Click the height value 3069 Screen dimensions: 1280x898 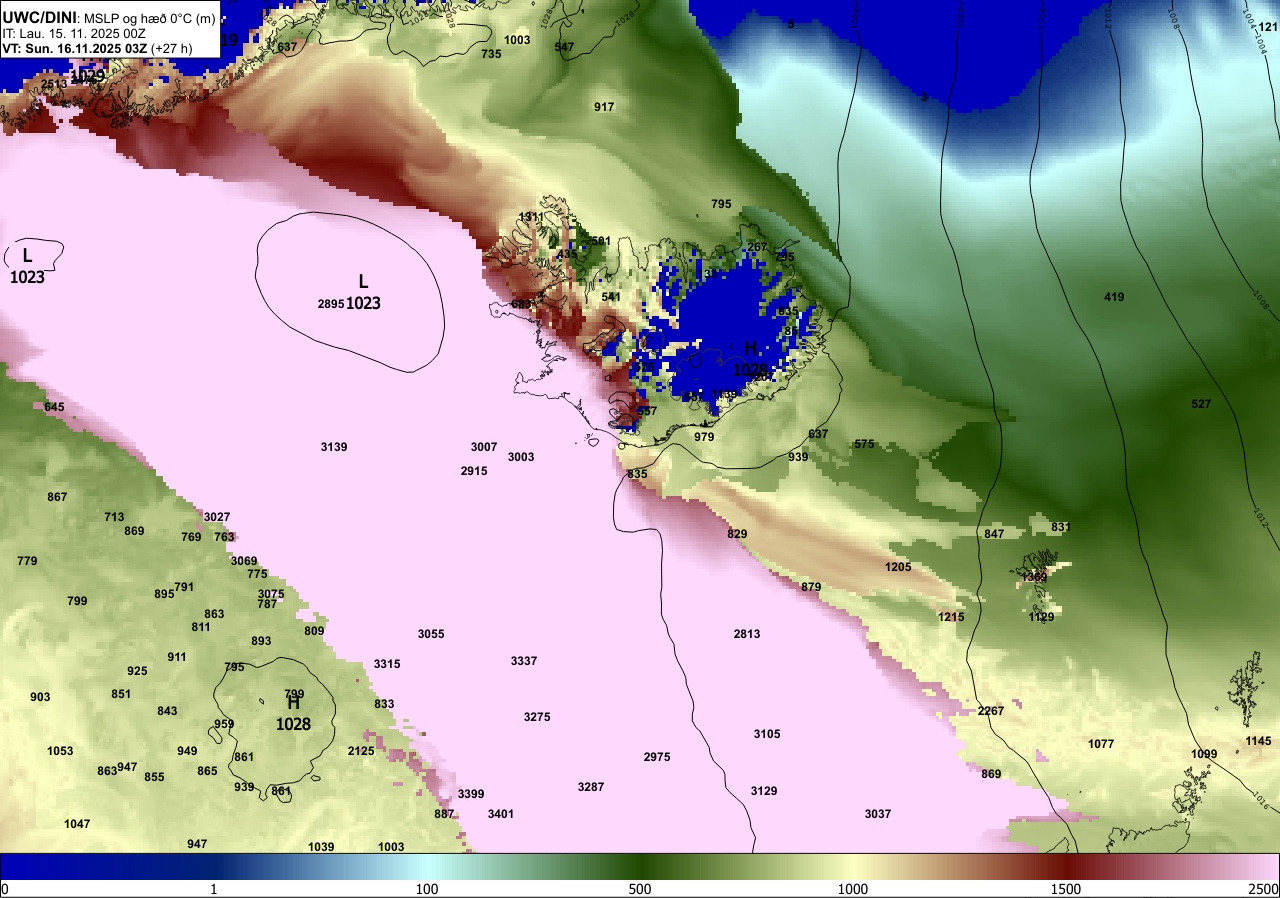tap(244, 561)
